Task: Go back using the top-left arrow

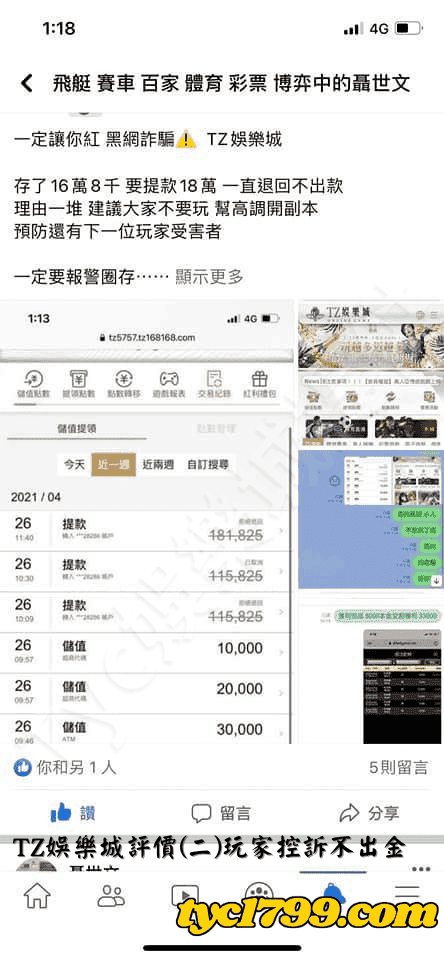Action: pos(26,83)
